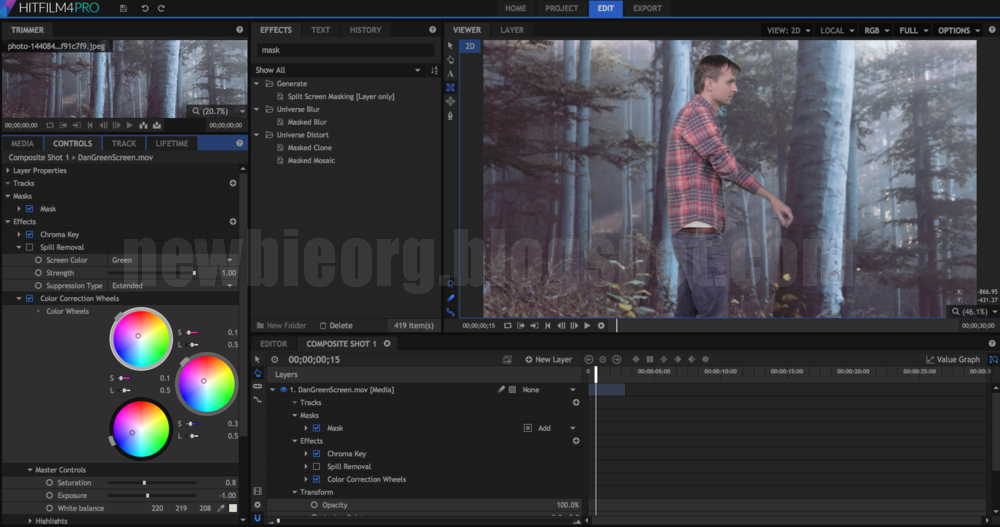Click timeline previous keyframe icon
Image resolution: width=1000 pixels, height=527 pixels.
589,360
